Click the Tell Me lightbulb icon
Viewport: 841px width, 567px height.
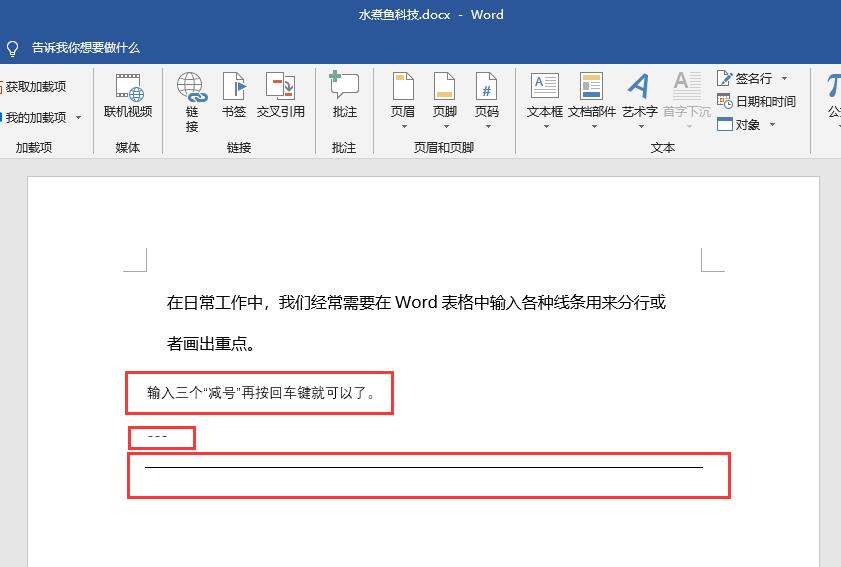(12, 49)
